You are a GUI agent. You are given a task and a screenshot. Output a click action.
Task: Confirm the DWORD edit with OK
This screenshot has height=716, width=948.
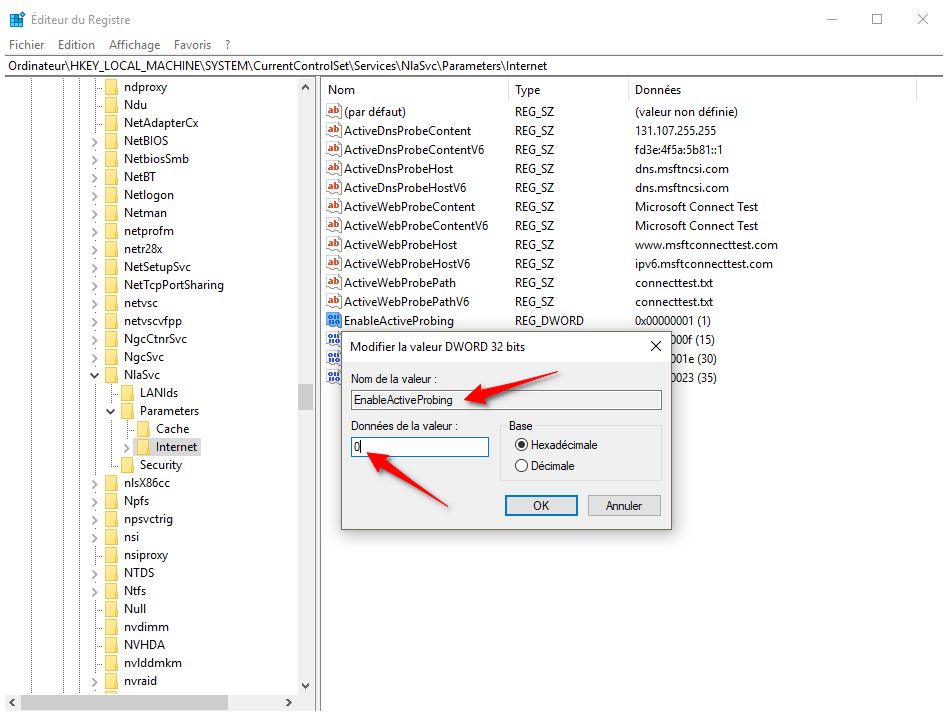pyautogui.click(x=541, y=506)
